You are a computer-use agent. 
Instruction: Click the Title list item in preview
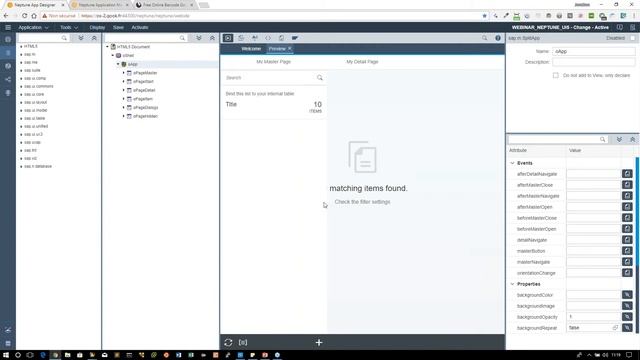273,107
